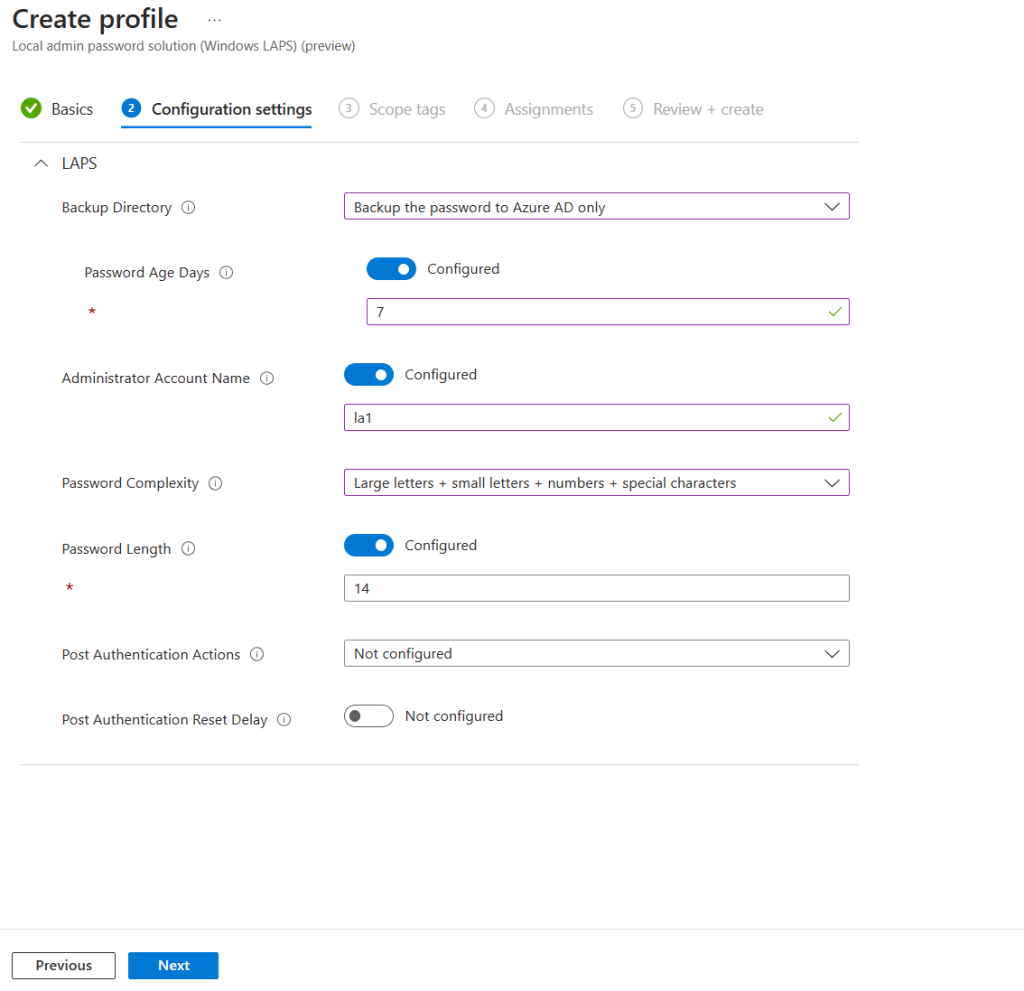
Task: Click the ellipsis beside Create profile title
Action: tap(214, 18)
